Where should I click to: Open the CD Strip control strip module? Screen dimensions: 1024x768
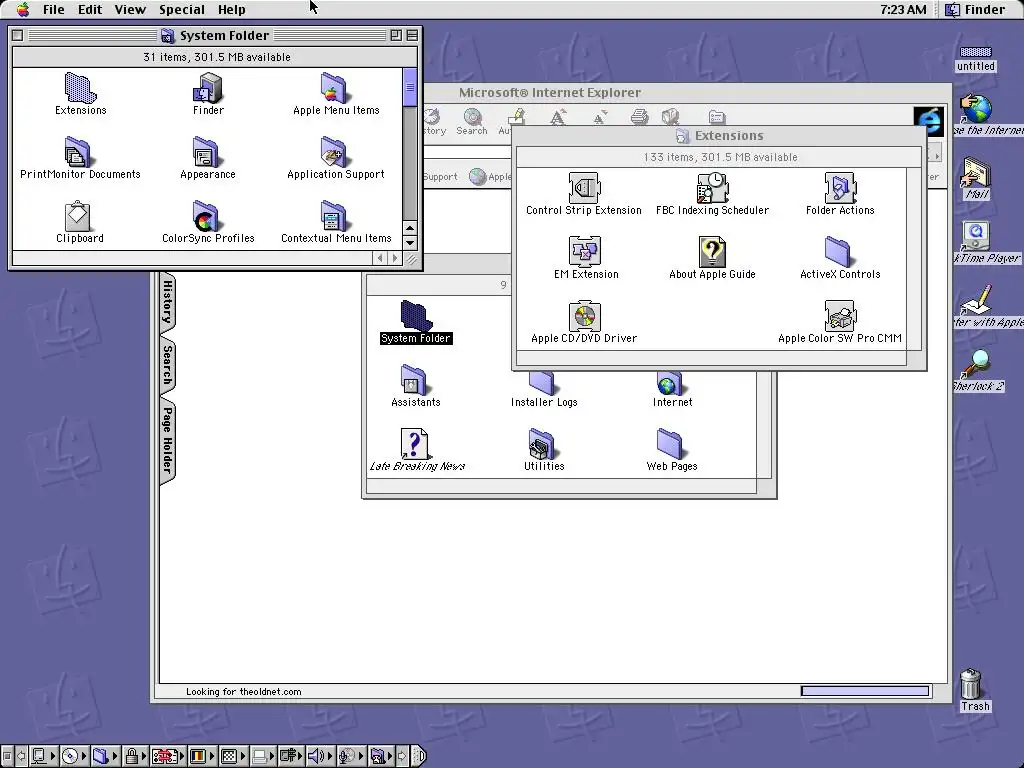[x=74, y=756]
